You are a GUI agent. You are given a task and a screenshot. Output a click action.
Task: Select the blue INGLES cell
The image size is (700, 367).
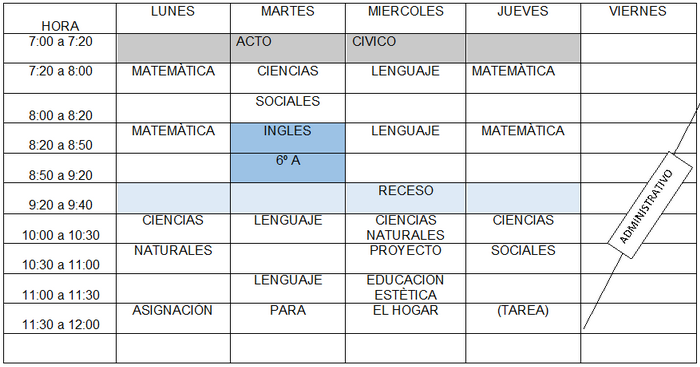[288, 138]
